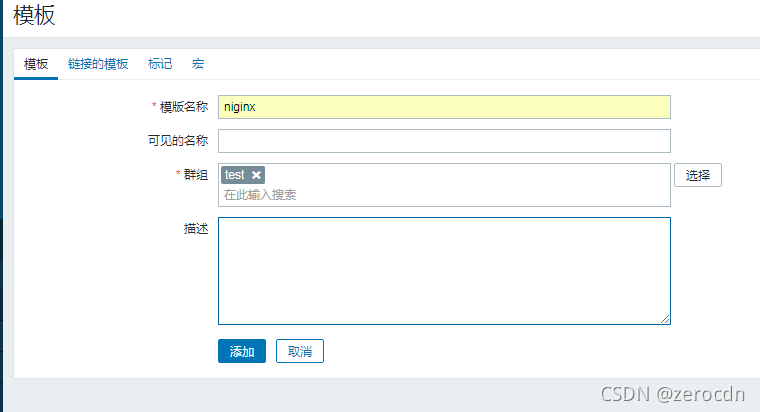Viewport: 760px width, 412px height.
Task: Click the 模版名称 field containing niginx
Action: click(x=444, y=107)
